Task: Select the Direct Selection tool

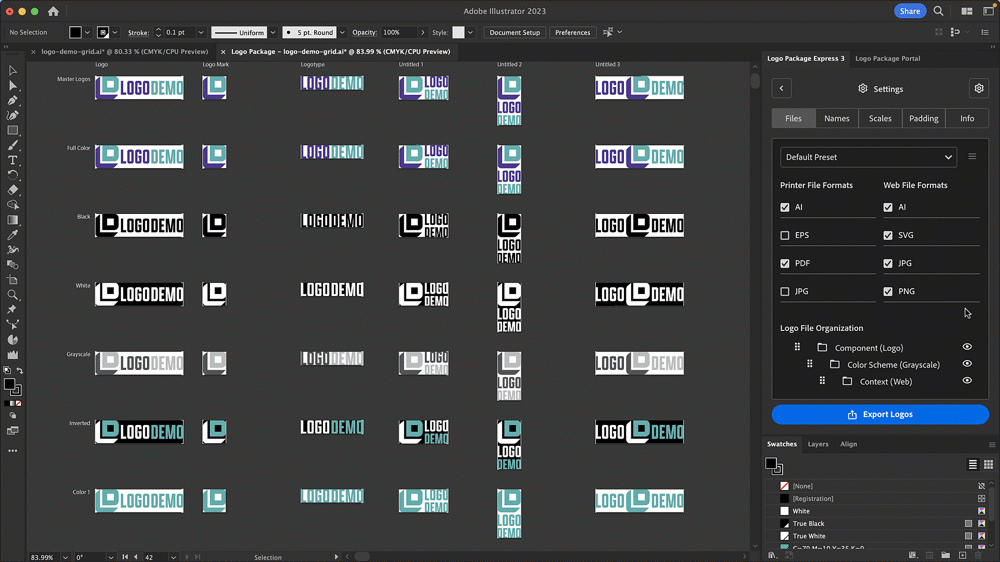Action: point(13,86)
